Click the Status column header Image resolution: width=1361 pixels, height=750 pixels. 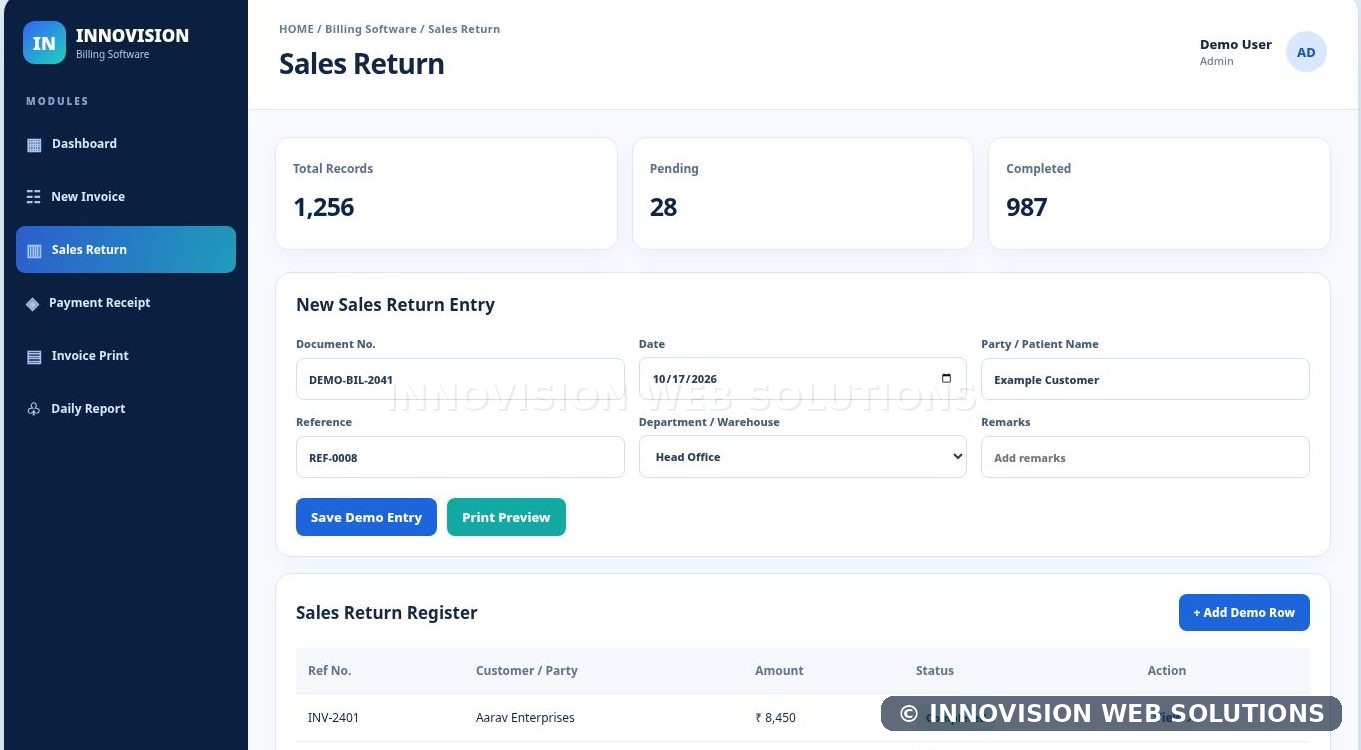coord(935,671)
